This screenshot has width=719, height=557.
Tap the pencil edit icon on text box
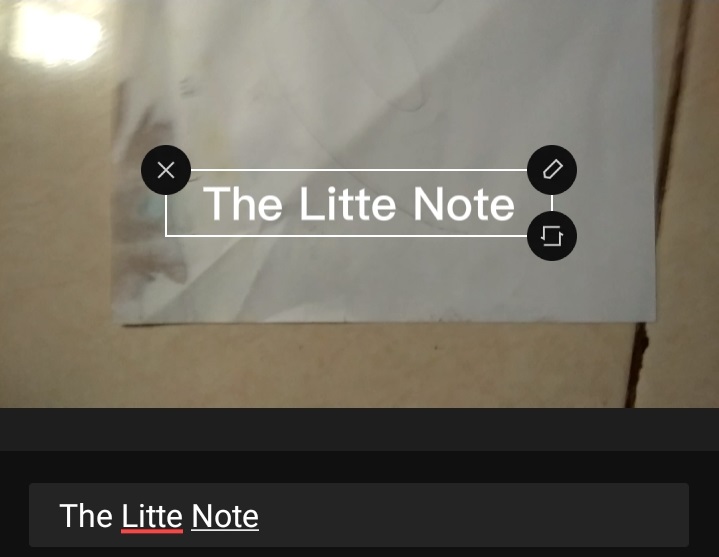552,170
